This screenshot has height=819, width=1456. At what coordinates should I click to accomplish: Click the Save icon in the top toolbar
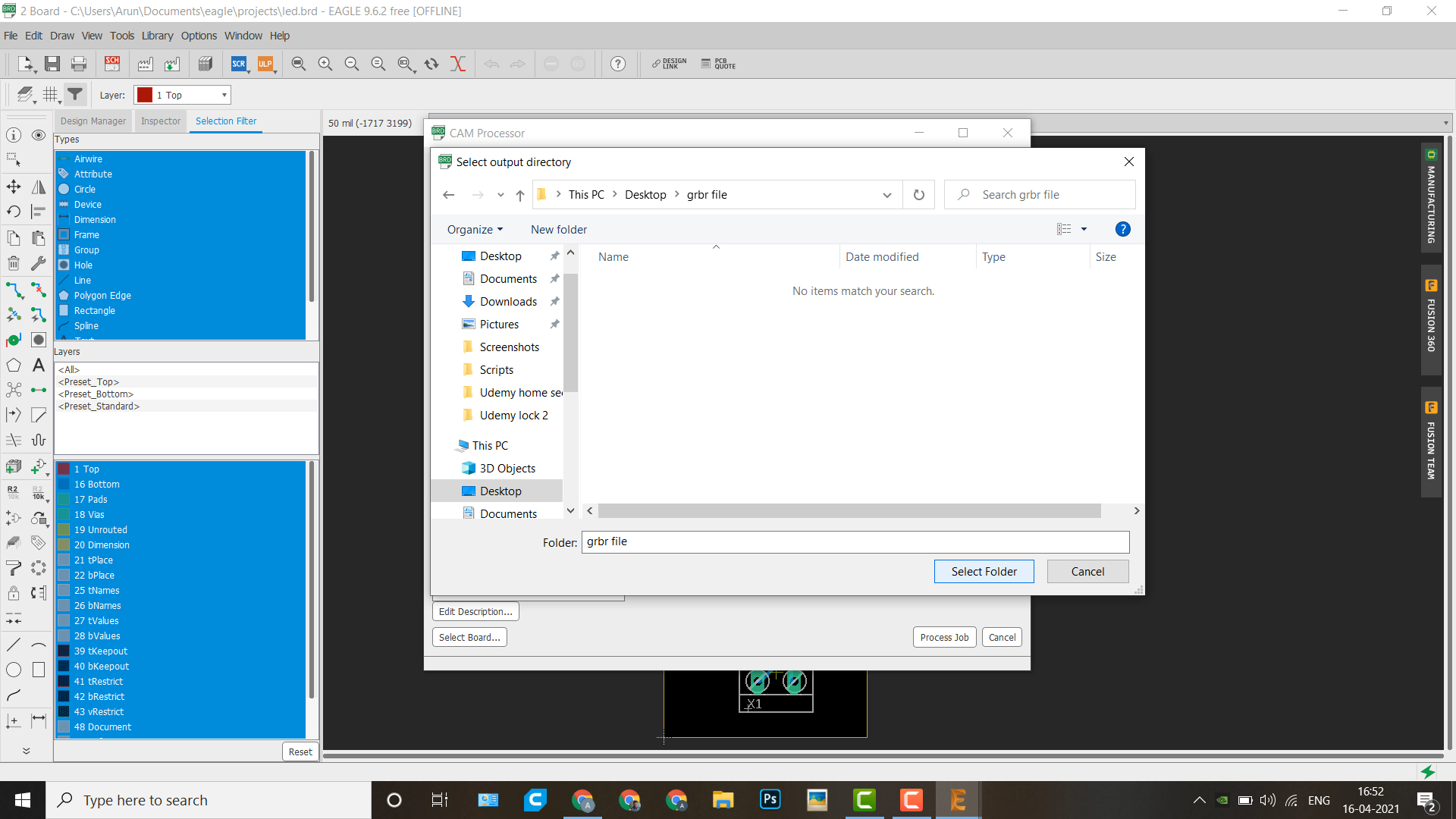(x=52, y=64)
